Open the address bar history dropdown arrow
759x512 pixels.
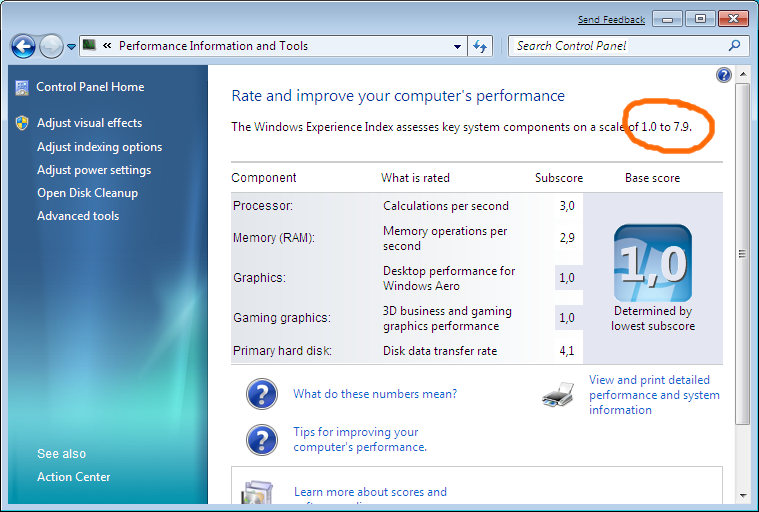coord(457,46)
